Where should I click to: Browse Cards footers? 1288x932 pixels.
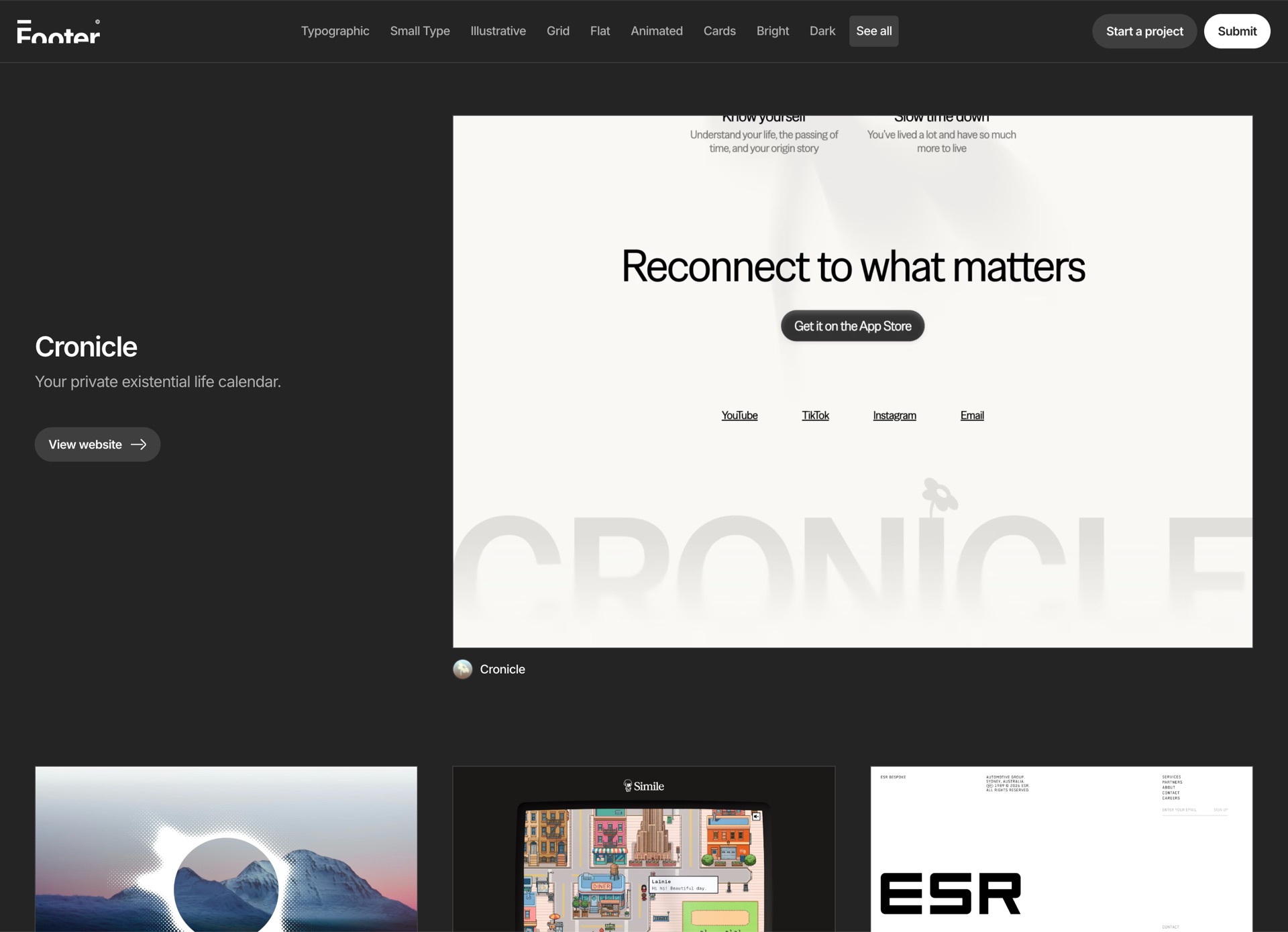pyautogui.click(x=719, y=31)
